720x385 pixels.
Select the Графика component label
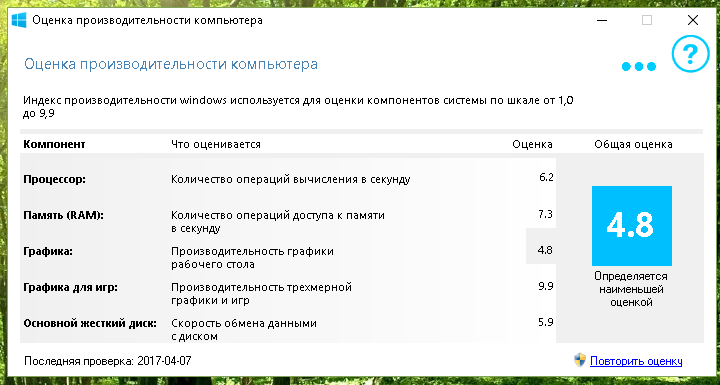point(48,252)
